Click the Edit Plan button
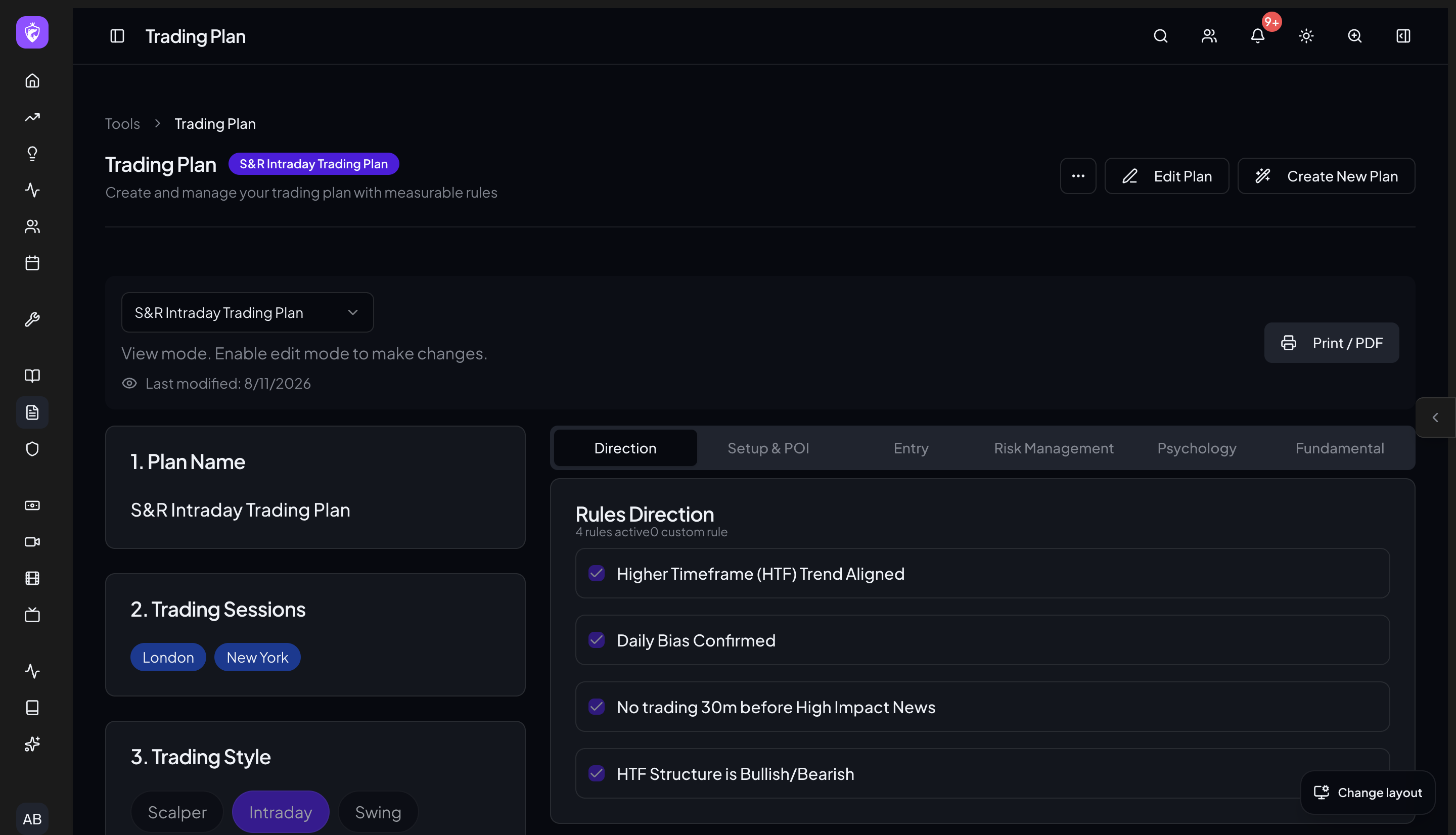This screenshot has height=835, width=1456. (1167, 176)
